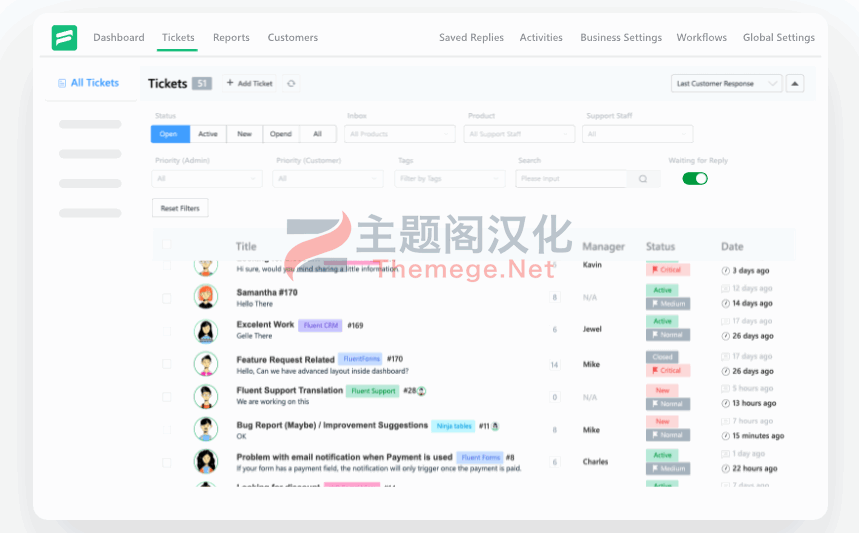Click Medium priority flag badge for Samantha ticket

click(x=668, y=303)
